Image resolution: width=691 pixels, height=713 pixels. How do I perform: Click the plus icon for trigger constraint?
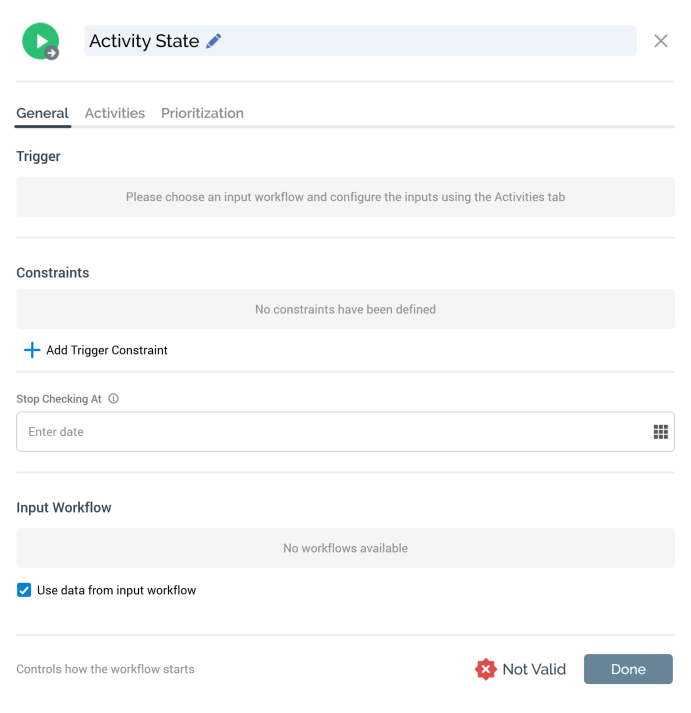tap(32, 350)
